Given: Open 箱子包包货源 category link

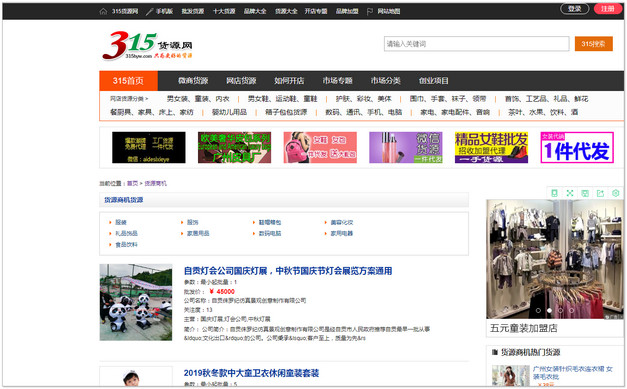Looking at the screenshot, I should (x=286, y=112).
